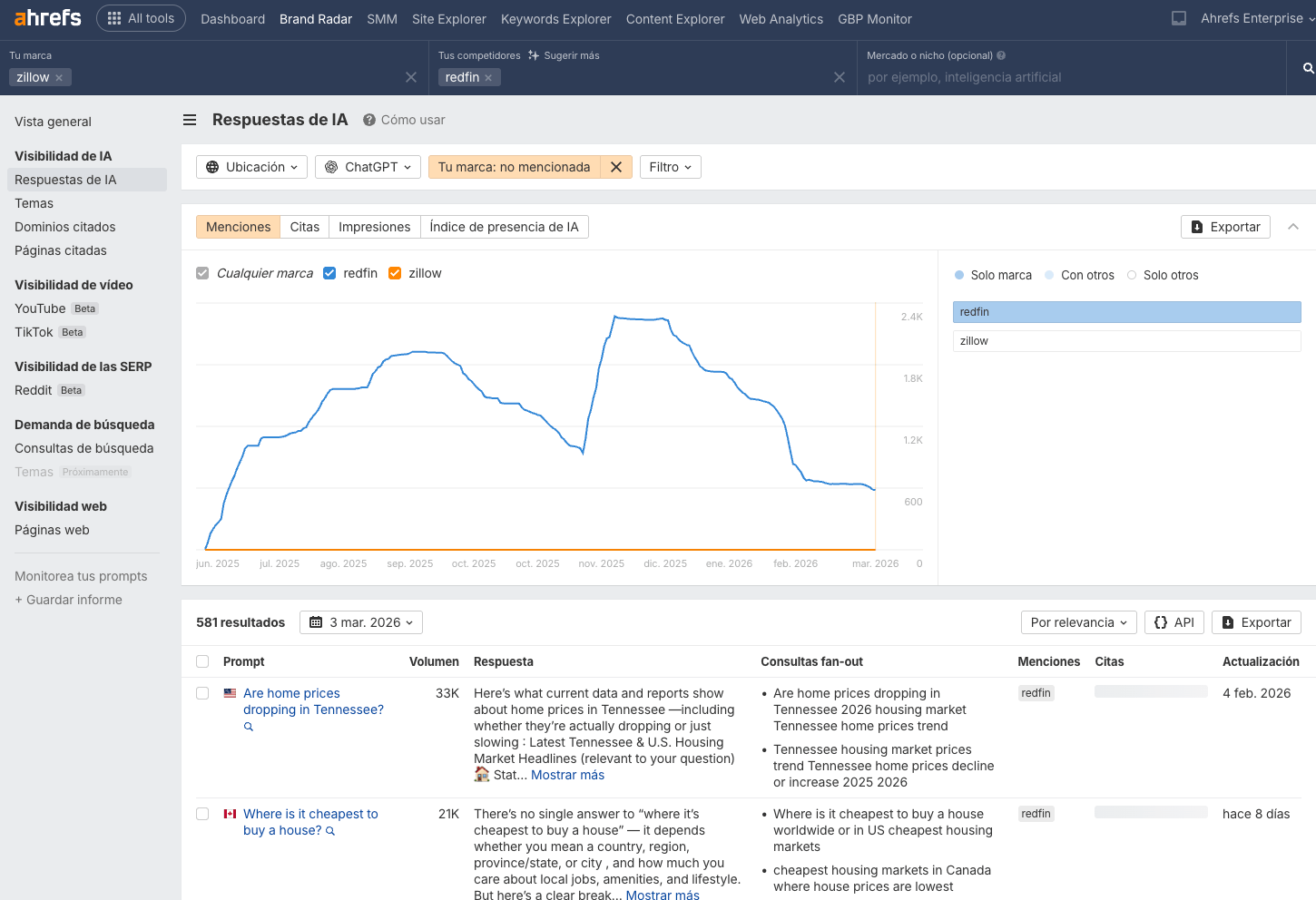Toggle the hamburger sidebar menu icon
Image resolution: width=1316 pixels, height=900 pixels.
coord(190,120)
